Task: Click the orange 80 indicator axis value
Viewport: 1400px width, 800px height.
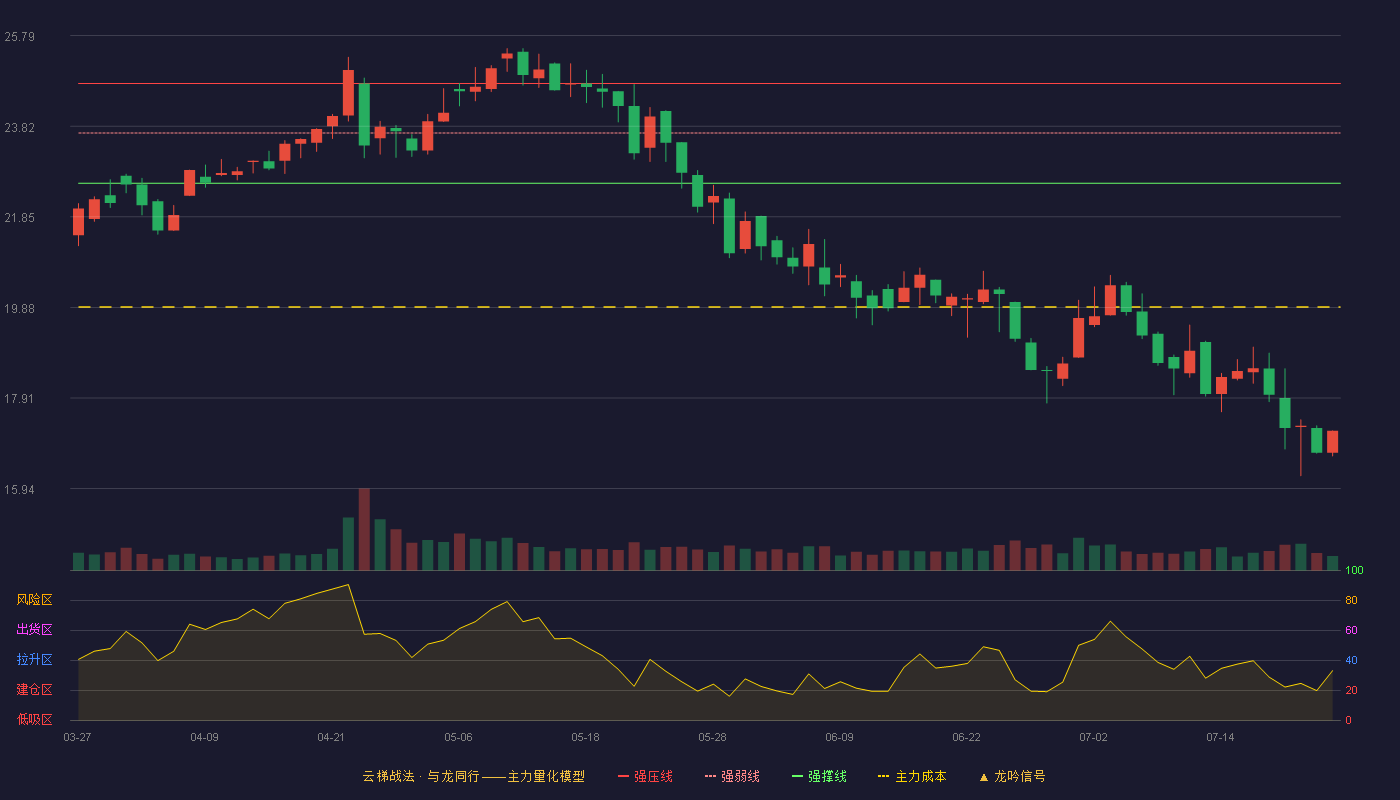Action: (1351, 600)
